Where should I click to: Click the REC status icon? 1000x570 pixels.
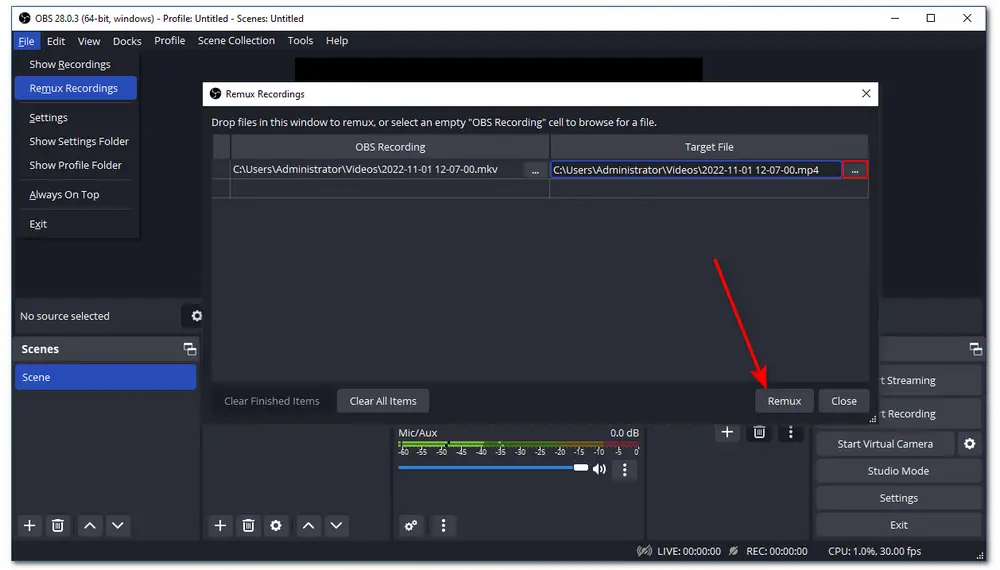[733, 551]
